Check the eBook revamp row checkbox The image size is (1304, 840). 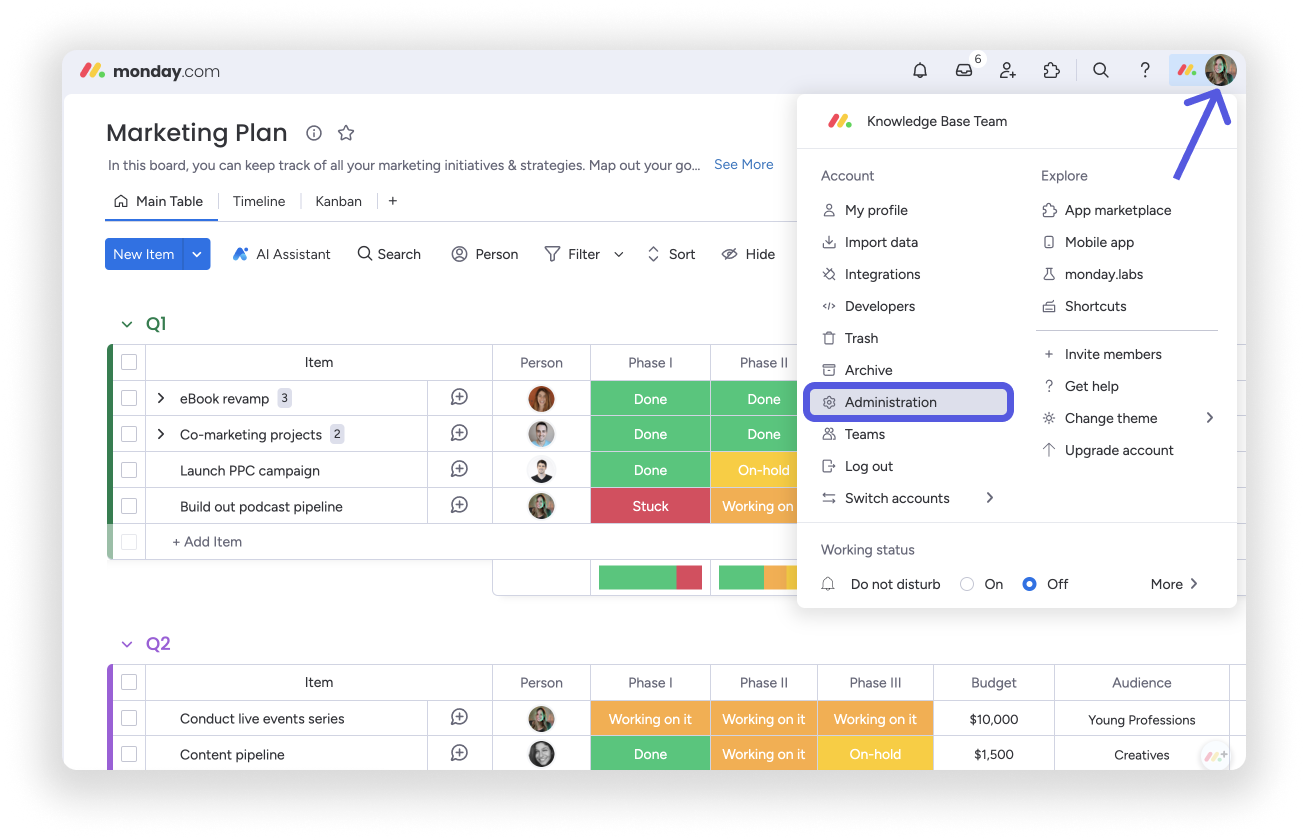point(129,398)
